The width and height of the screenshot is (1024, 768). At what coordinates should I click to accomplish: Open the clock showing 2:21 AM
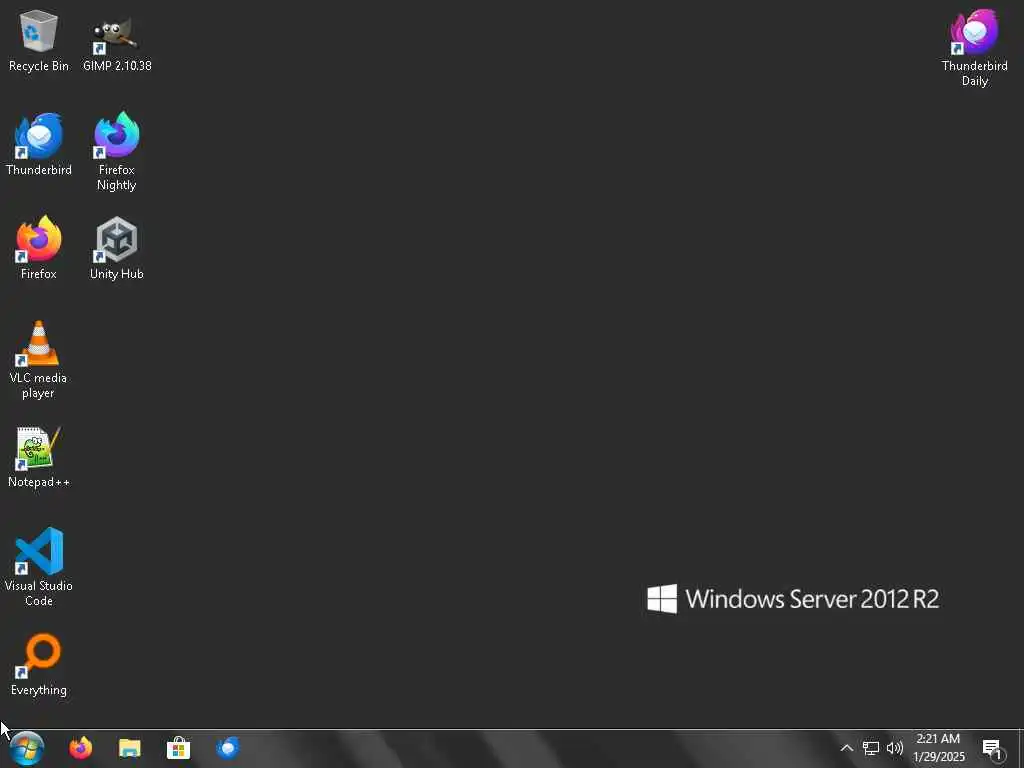click(938, 748)
